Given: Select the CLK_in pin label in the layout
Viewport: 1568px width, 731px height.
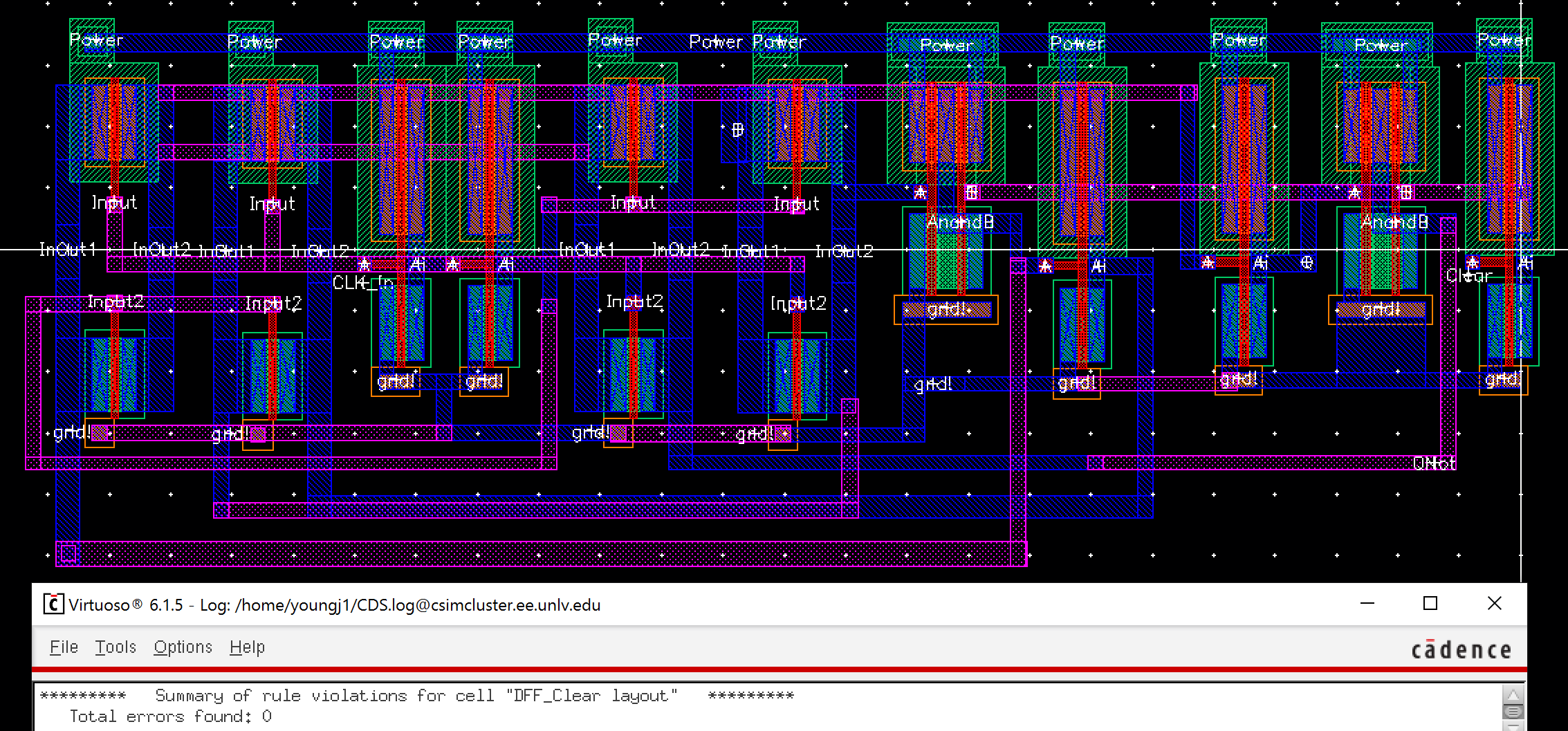Looking at the screenshot, I should 362,283.
